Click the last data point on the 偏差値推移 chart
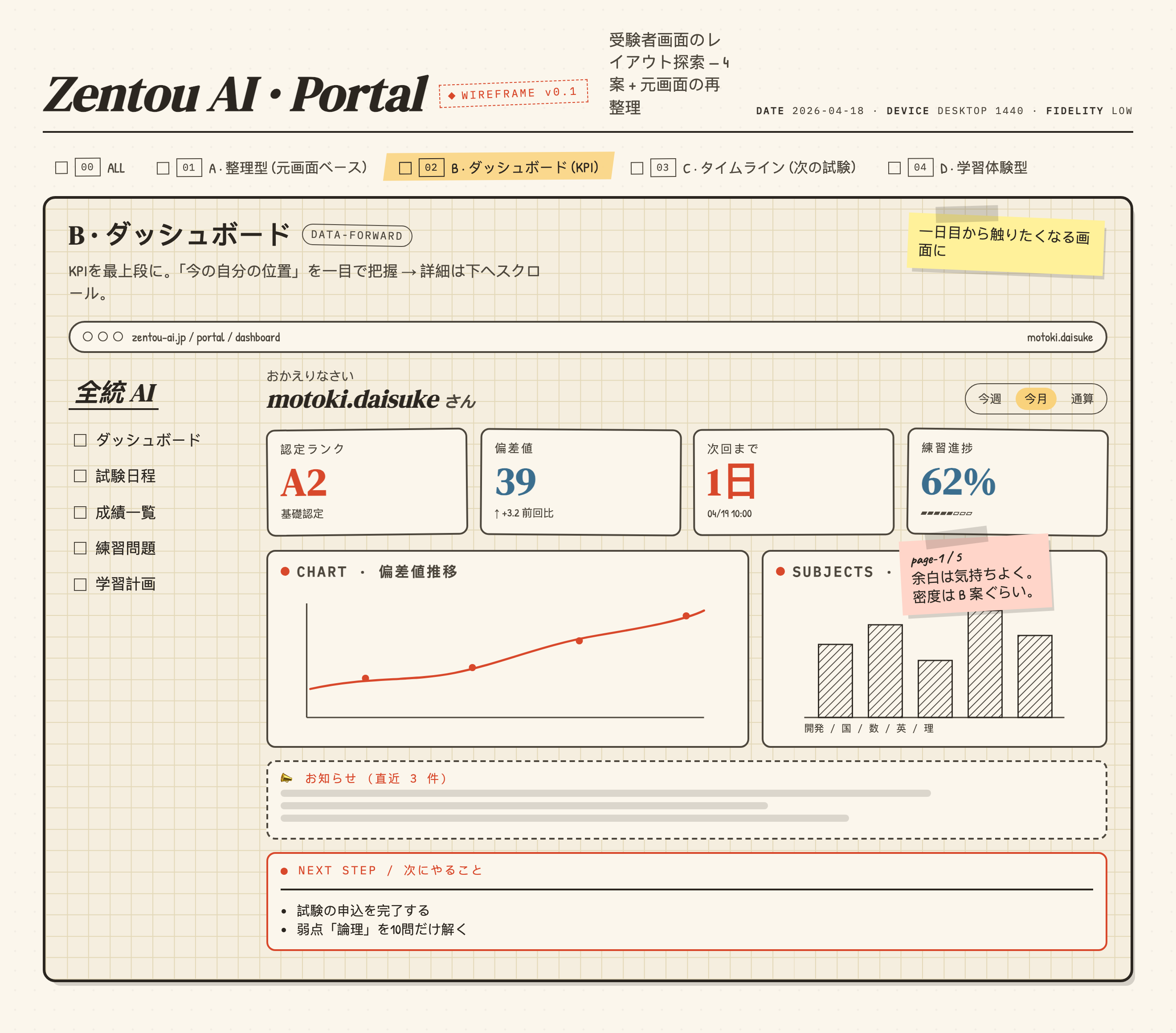Screen dimensions: 1176x1033 (x=686, y=616)
